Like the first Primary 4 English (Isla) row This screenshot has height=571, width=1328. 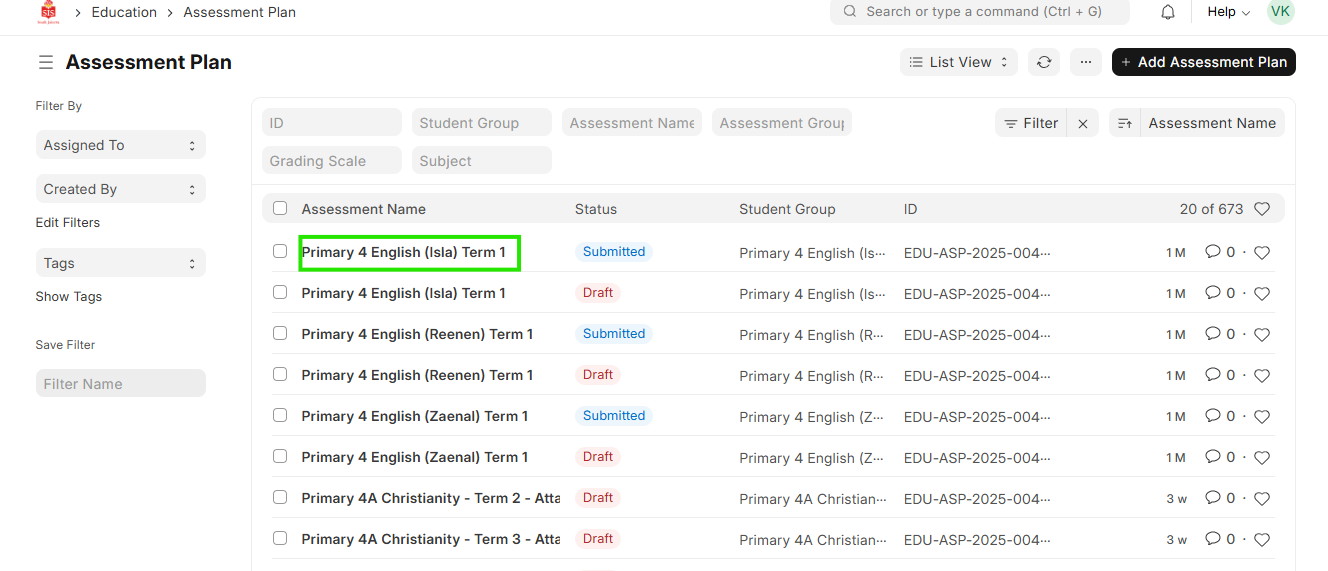coord(1262,253)
